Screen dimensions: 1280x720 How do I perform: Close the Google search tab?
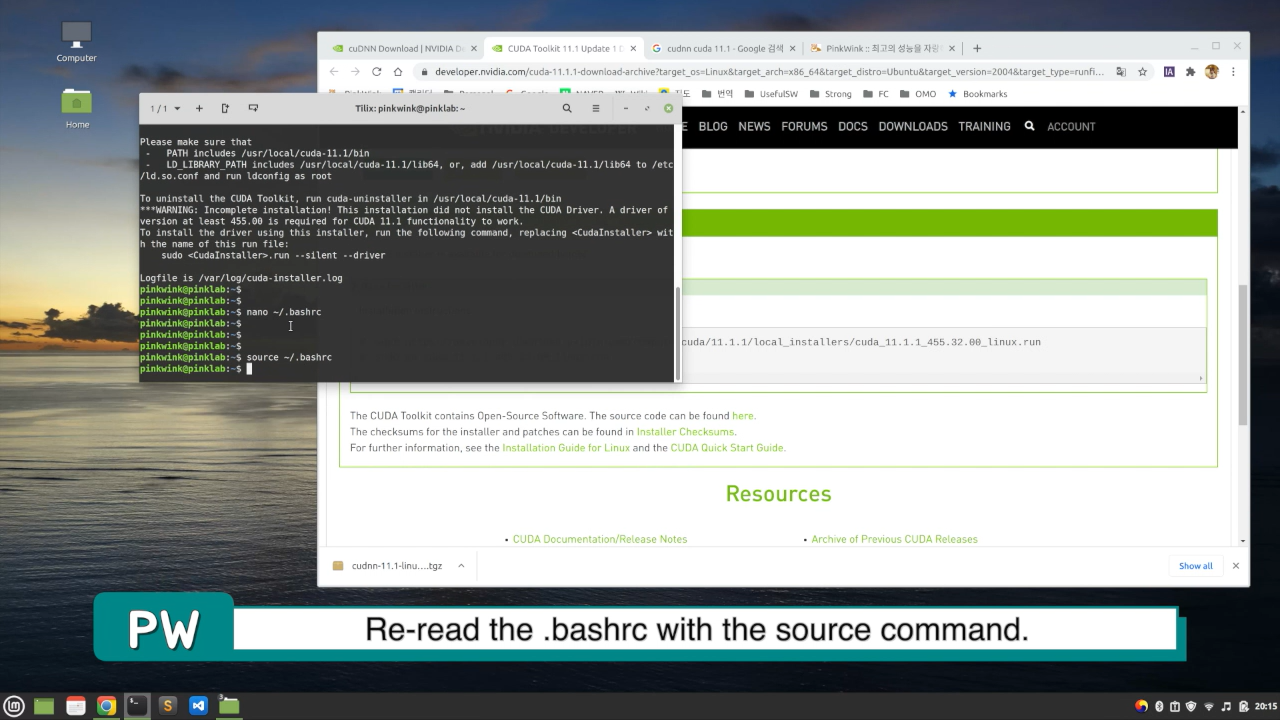[793, 48]
